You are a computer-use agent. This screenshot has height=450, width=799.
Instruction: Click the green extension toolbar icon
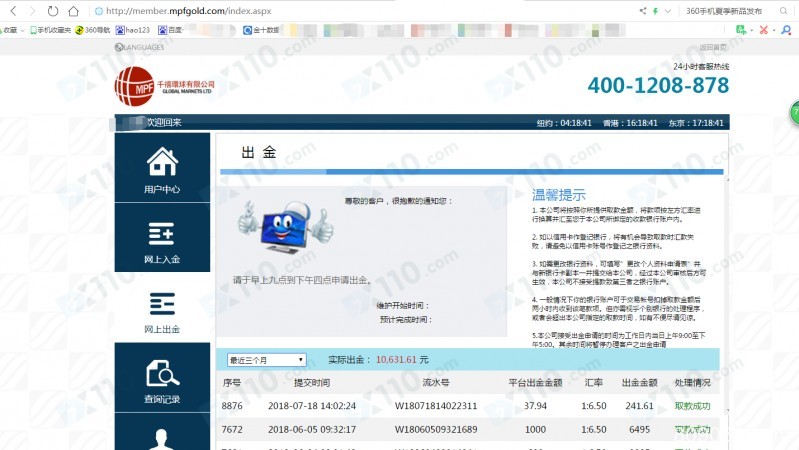pyautogui.click(x=741, y=30)
